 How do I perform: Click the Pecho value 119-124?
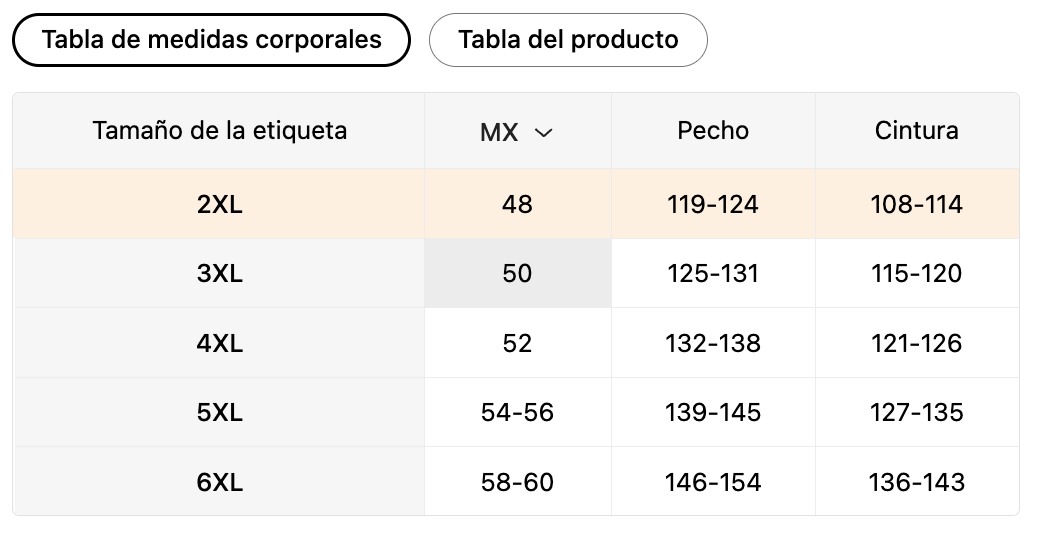pos(713,204)
